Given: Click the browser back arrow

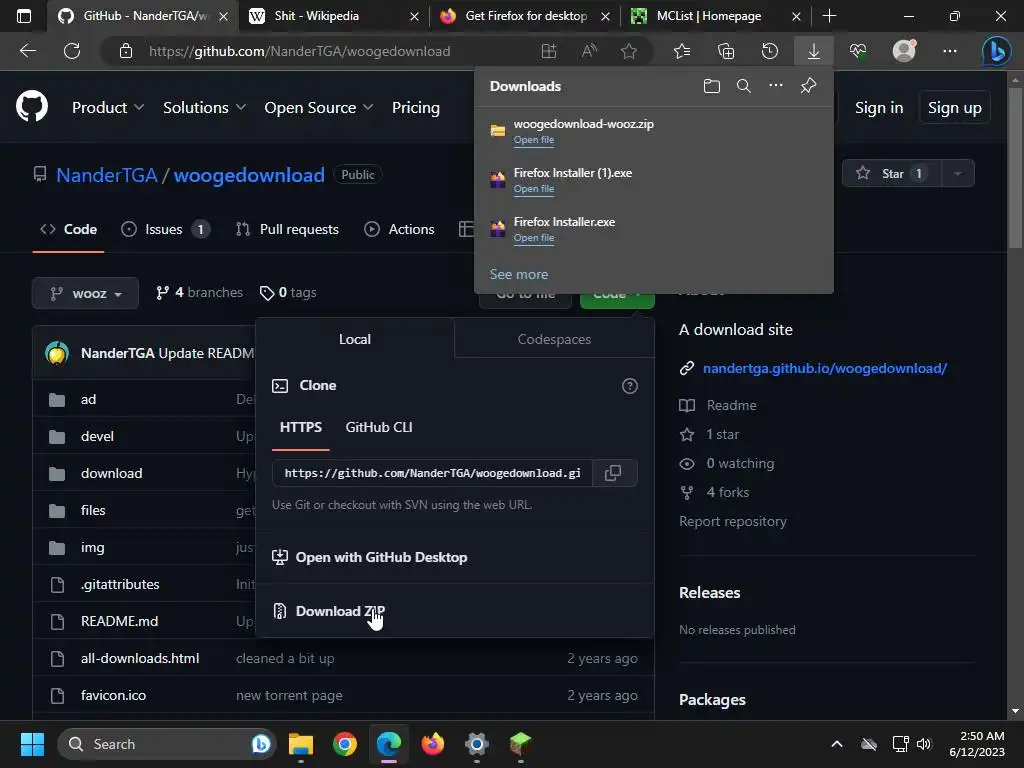Looking at the screenshot, I should pyautogui.click(x=27, y=51).
